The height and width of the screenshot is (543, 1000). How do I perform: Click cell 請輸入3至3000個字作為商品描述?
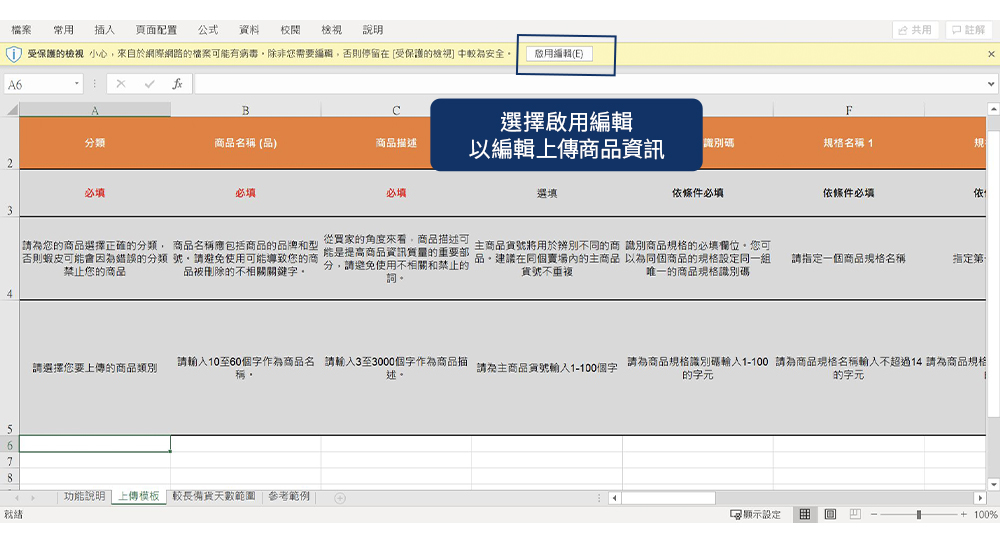pyautogui.click(x=396, y=368)
